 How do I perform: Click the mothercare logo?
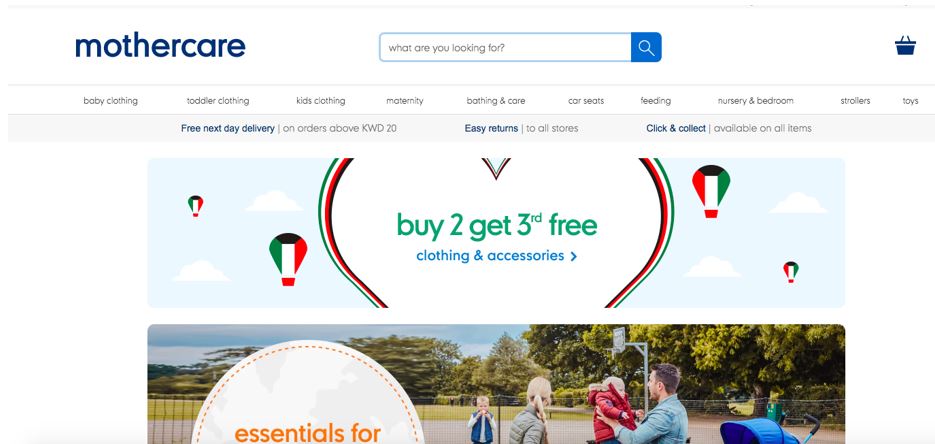(x=160, y=46)
